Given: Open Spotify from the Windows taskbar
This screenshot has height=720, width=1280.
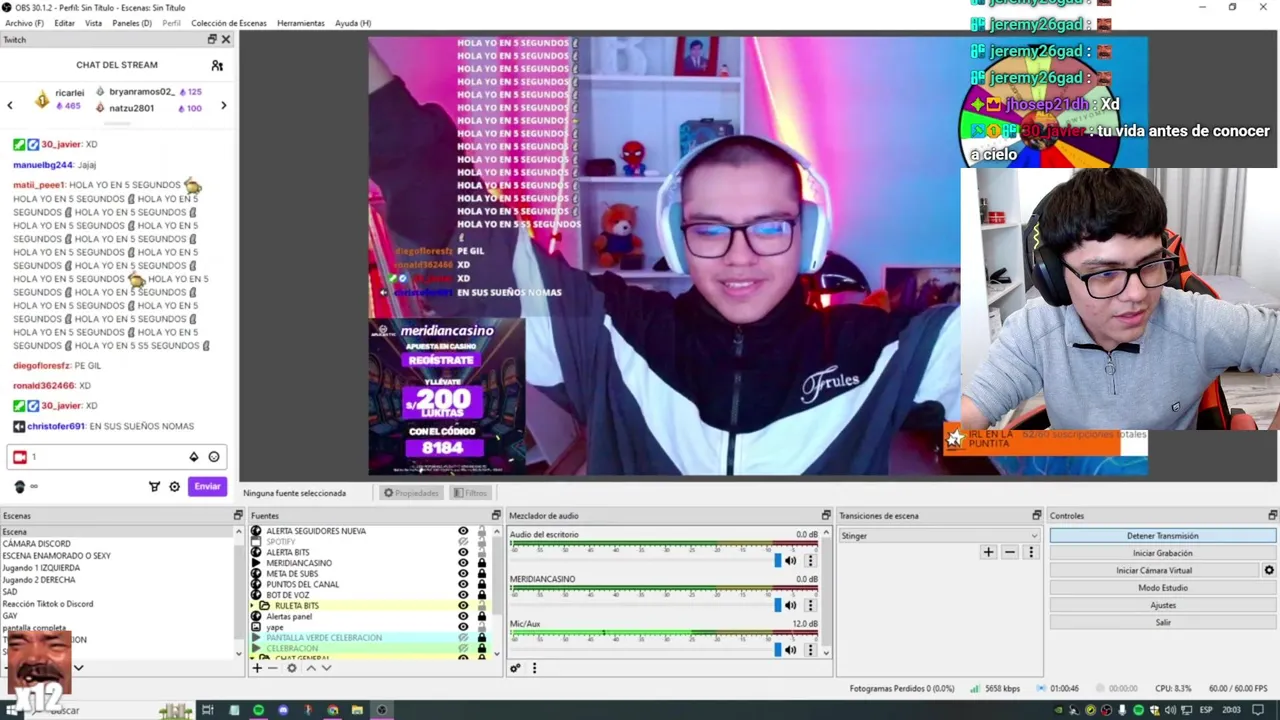Looking at the screenshot, I should tap(259, 710).
